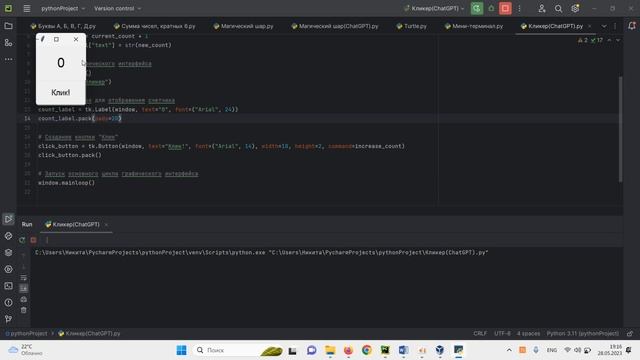Switch to Магический шар(ChatGPT).py tab
The width and height of the screenshot is (640, 360).
click(335, 26)
